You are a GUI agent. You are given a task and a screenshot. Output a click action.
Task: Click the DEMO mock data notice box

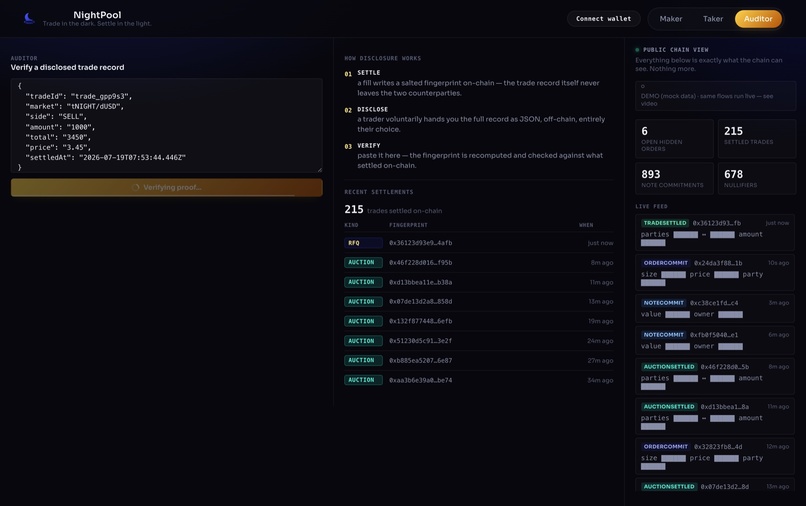click(x=715, y=96)
